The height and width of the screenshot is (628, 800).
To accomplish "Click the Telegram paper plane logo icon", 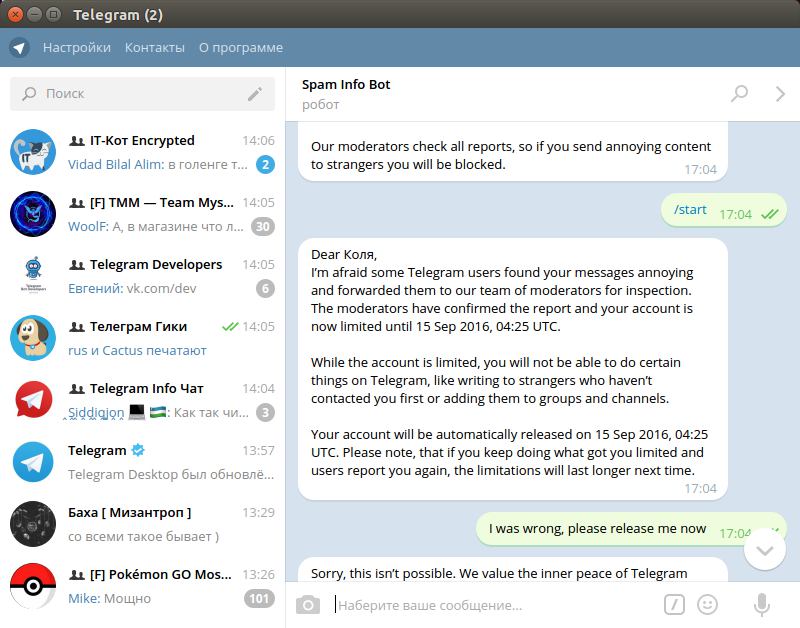I will click(x=19, y=47).
